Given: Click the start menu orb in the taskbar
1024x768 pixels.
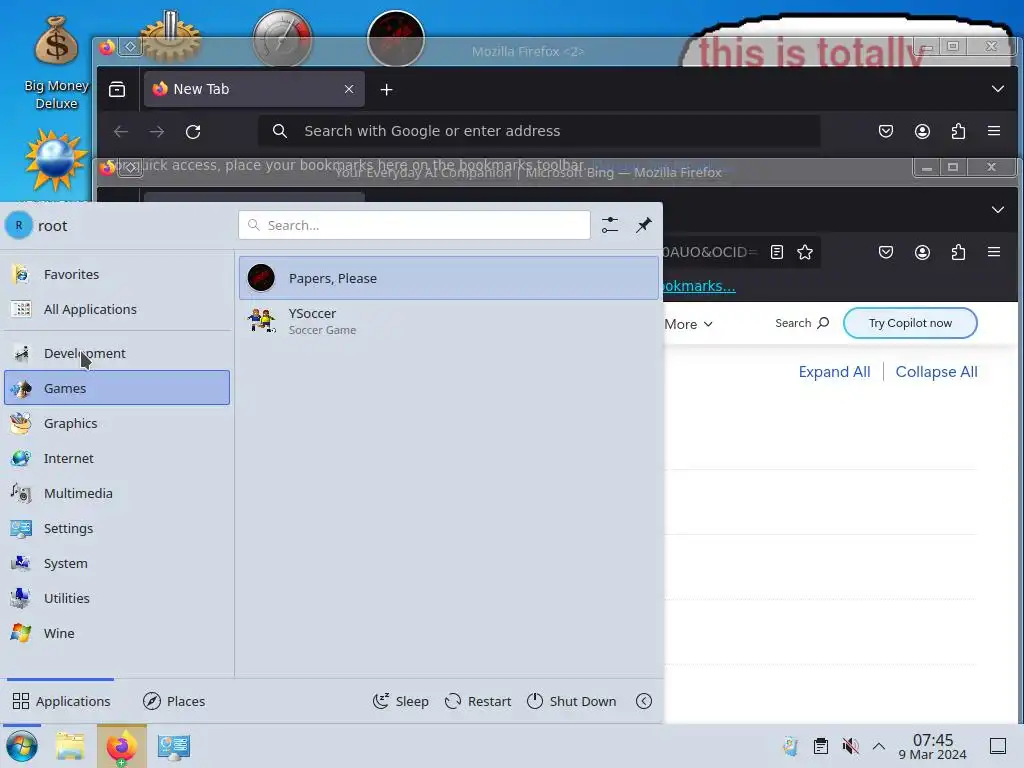Looking at the screenshot, I should point(22,746).
